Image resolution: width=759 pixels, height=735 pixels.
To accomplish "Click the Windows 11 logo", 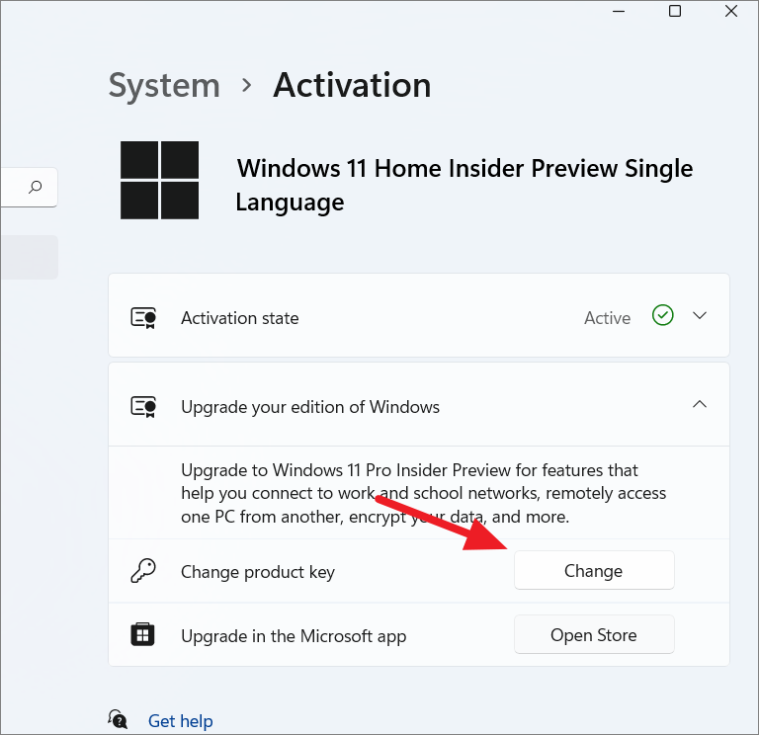I will [x=159, y=180].
